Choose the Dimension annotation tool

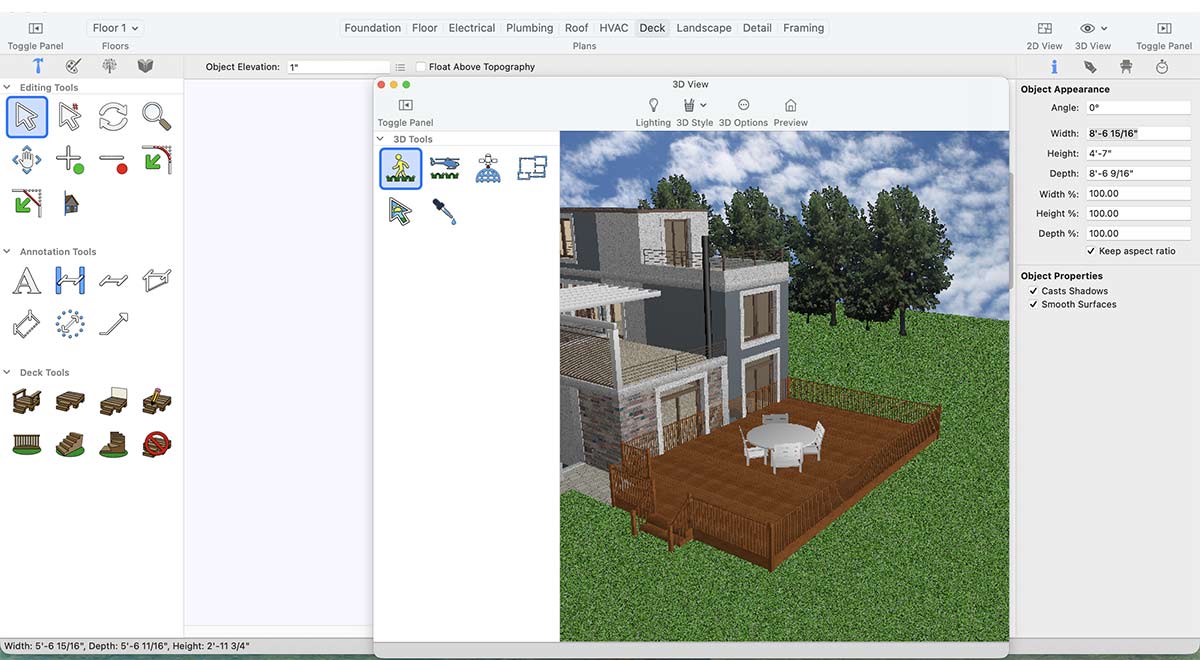tap(70, 281)
